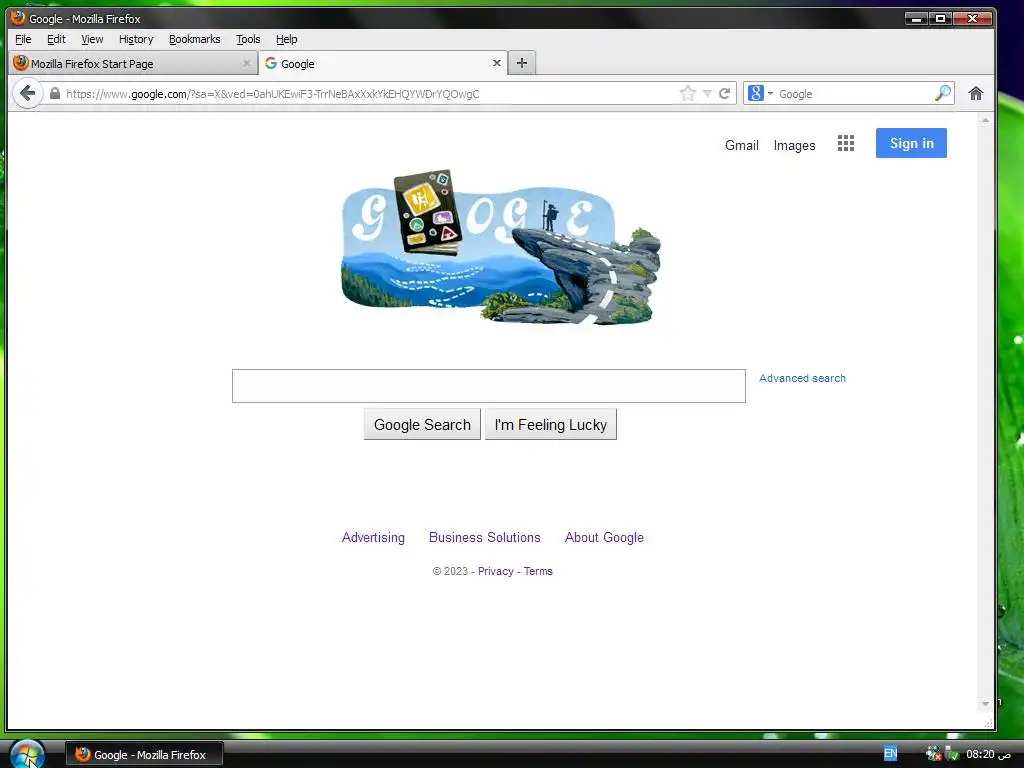Click the taskbar clock showing 08:20
1024x768 pixels.
pyautogui.click(x=988, y=754)
